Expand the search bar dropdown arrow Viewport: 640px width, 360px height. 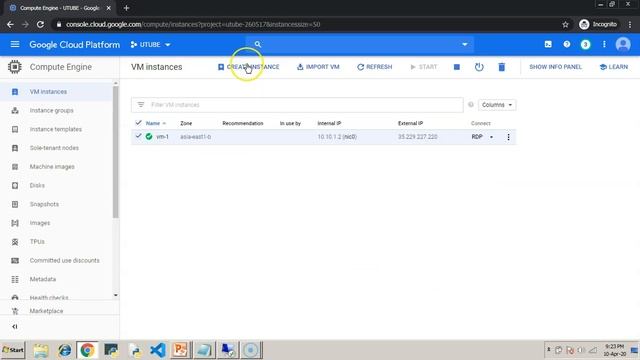pos(464,44)
